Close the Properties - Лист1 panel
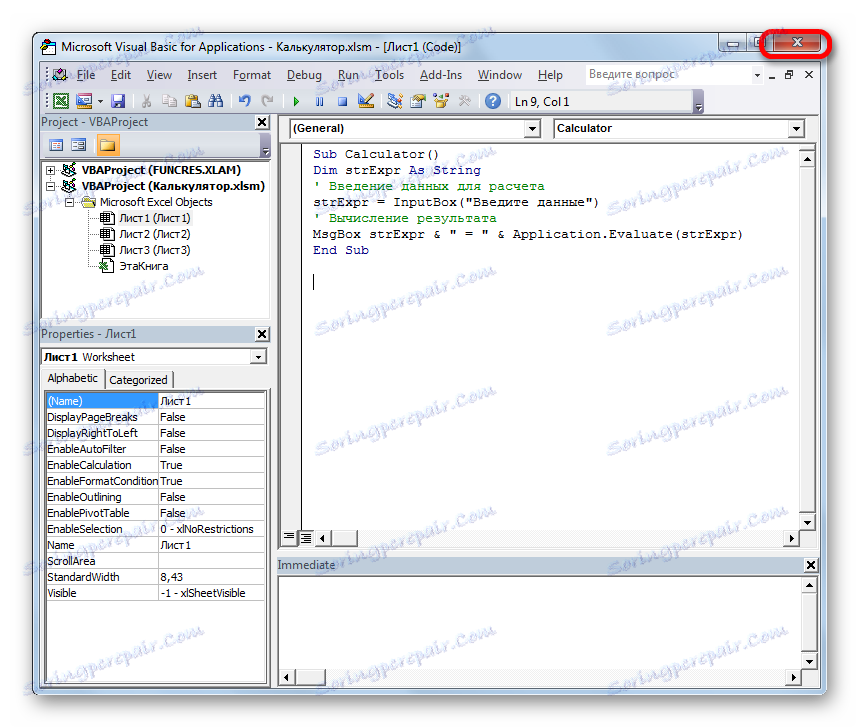860x728 pixels. (x=262, y=334)
